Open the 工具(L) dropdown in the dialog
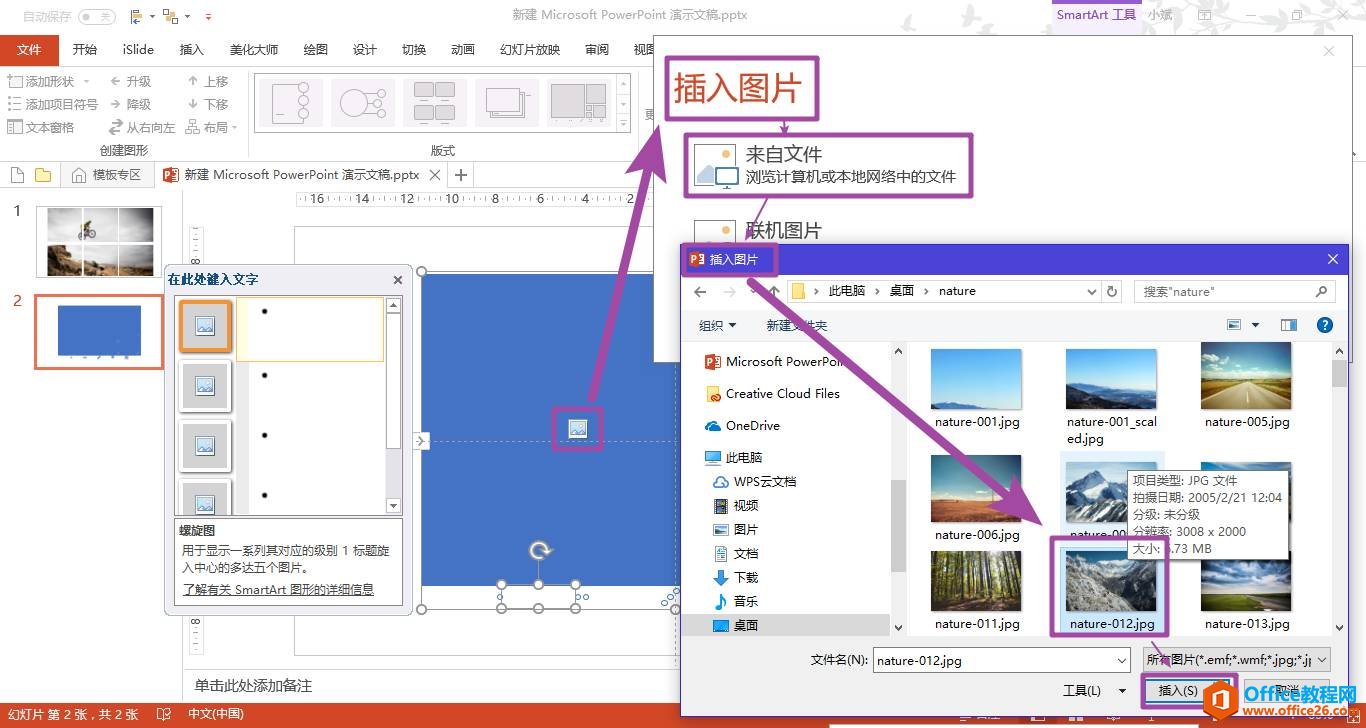Image resolution: width=1366 pixels, height=728 pixels. [x=1095, y=690]
